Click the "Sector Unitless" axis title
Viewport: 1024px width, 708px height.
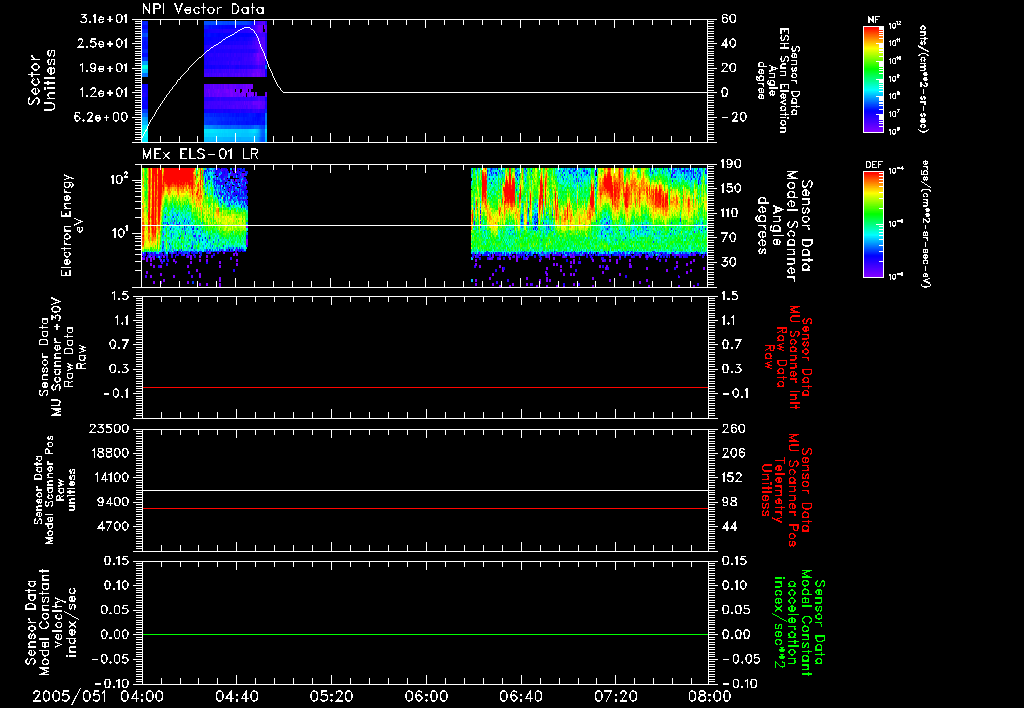tap(42, 80)
